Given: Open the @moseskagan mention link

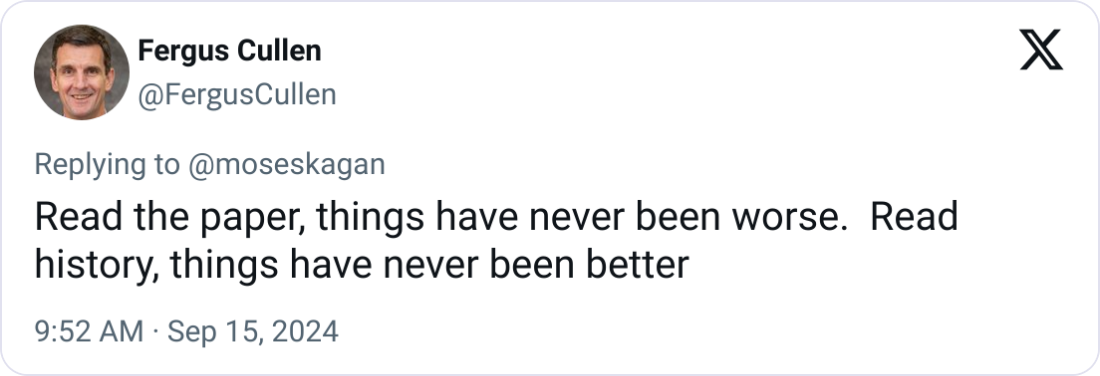Looking at the screenshot, I should 286,164.
